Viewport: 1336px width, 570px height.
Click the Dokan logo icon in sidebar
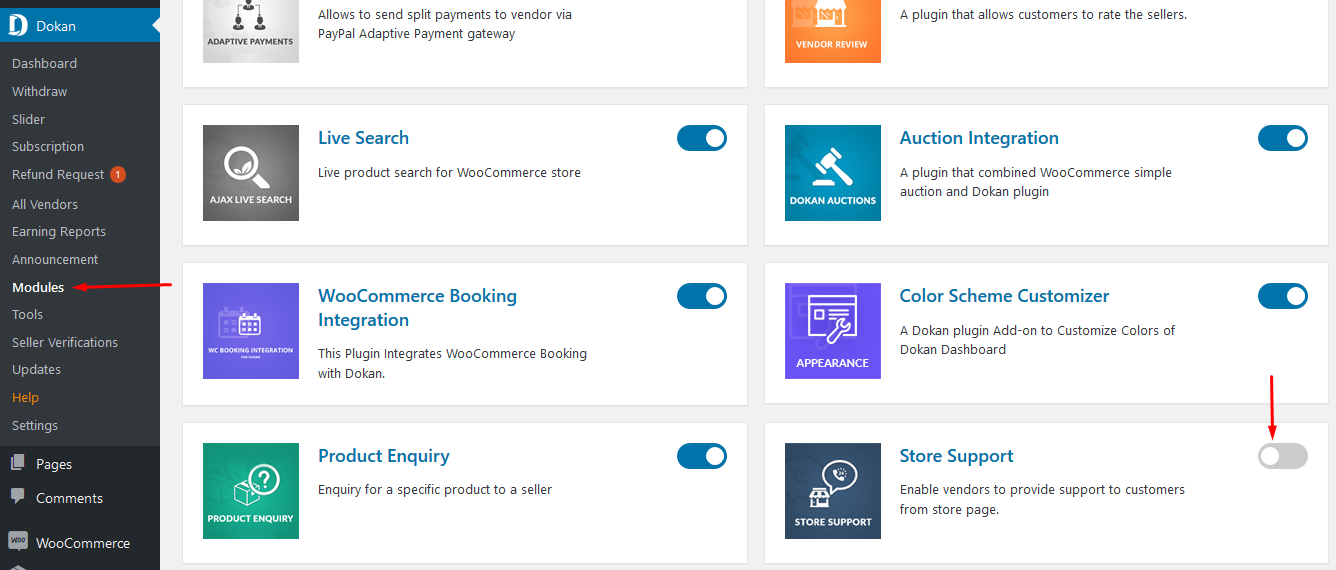(x=18, y=27)
